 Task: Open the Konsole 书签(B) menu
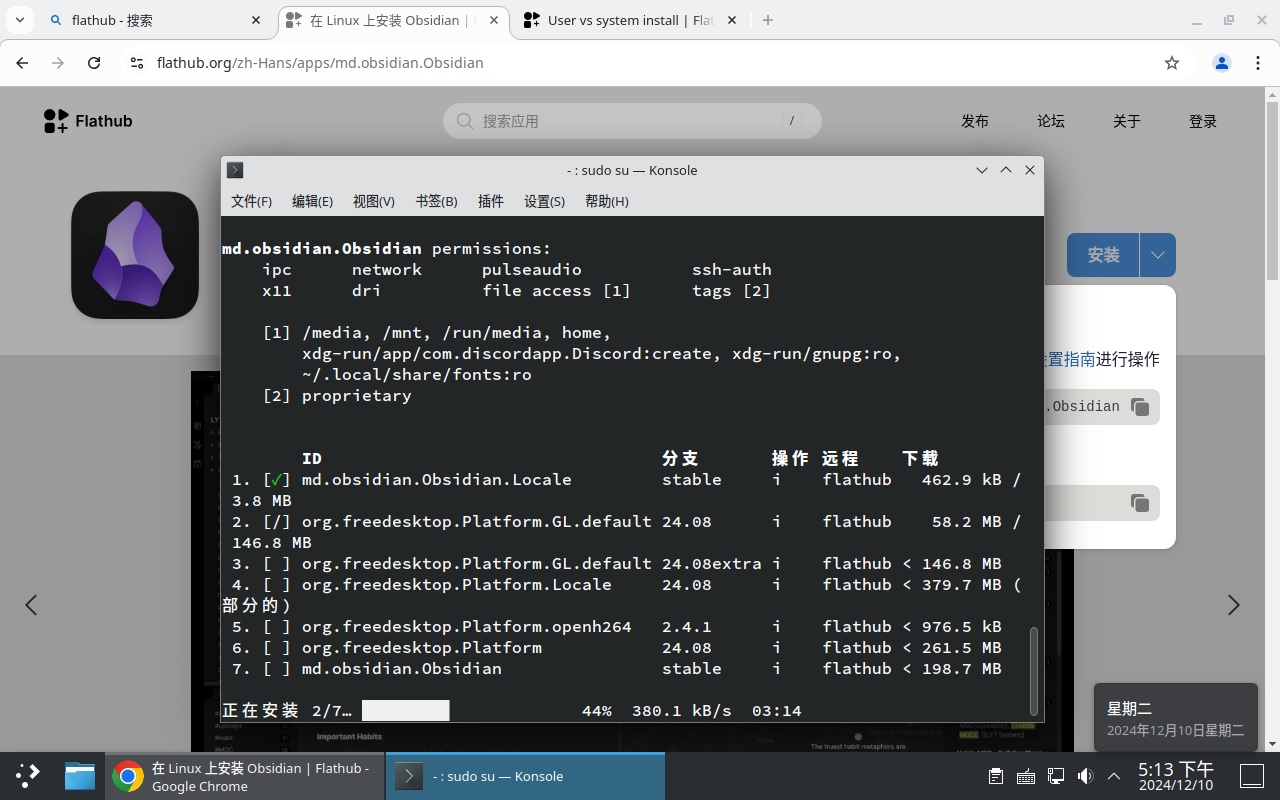[436, 201]
